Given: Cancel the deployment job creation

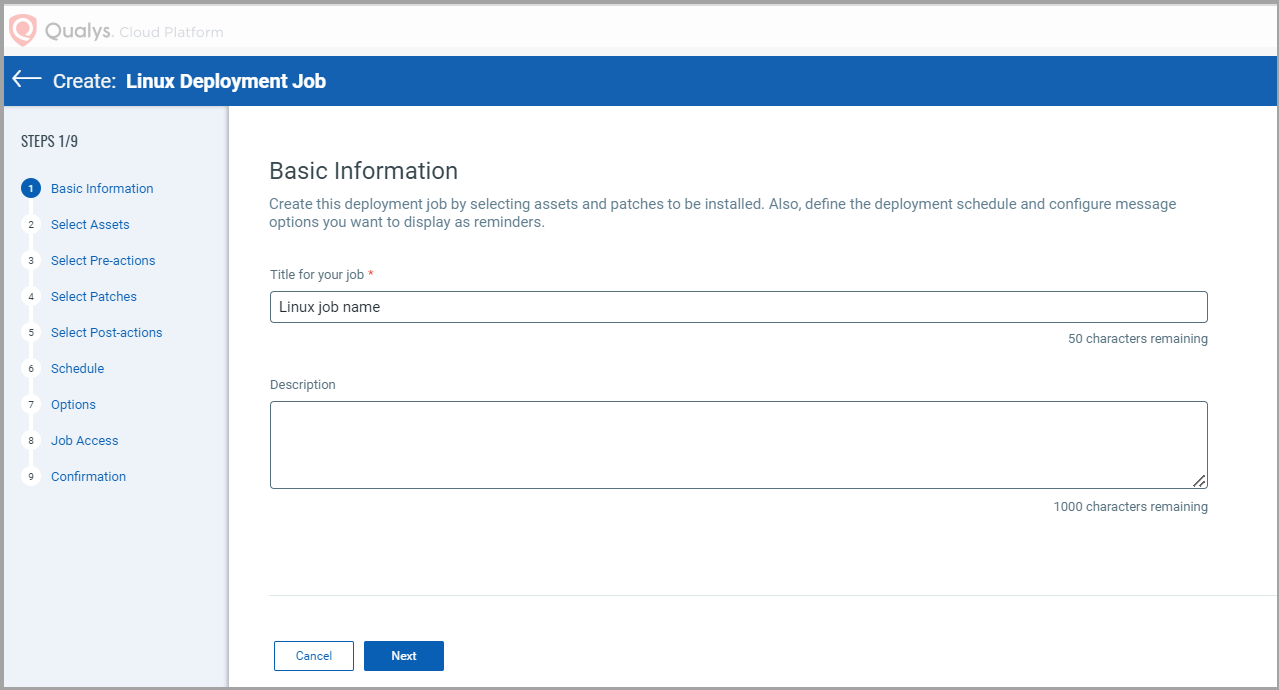Looking at the screenshot, I should click(313, 656).
